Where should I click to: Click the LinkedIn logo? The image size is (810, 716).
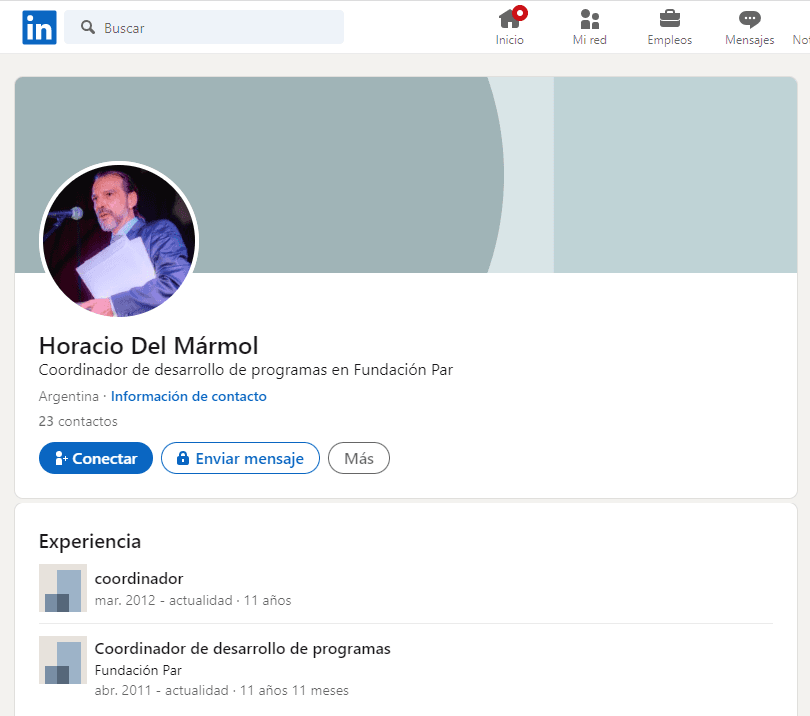39,27
